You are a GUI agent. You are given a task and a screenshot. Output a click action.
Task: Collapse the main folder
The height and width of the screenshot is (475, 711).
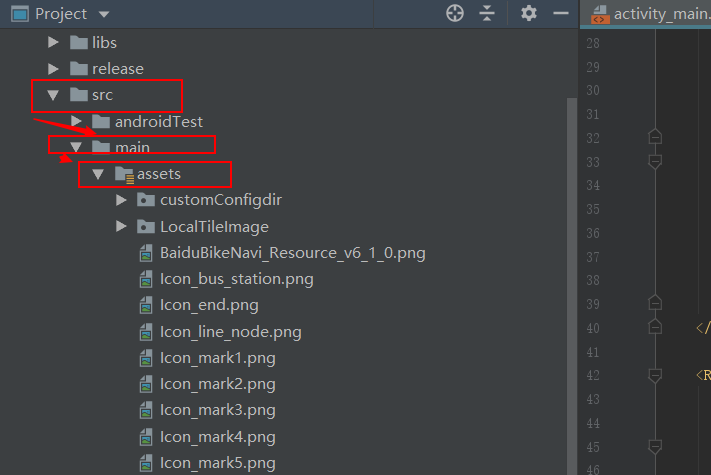coord(76,147)
